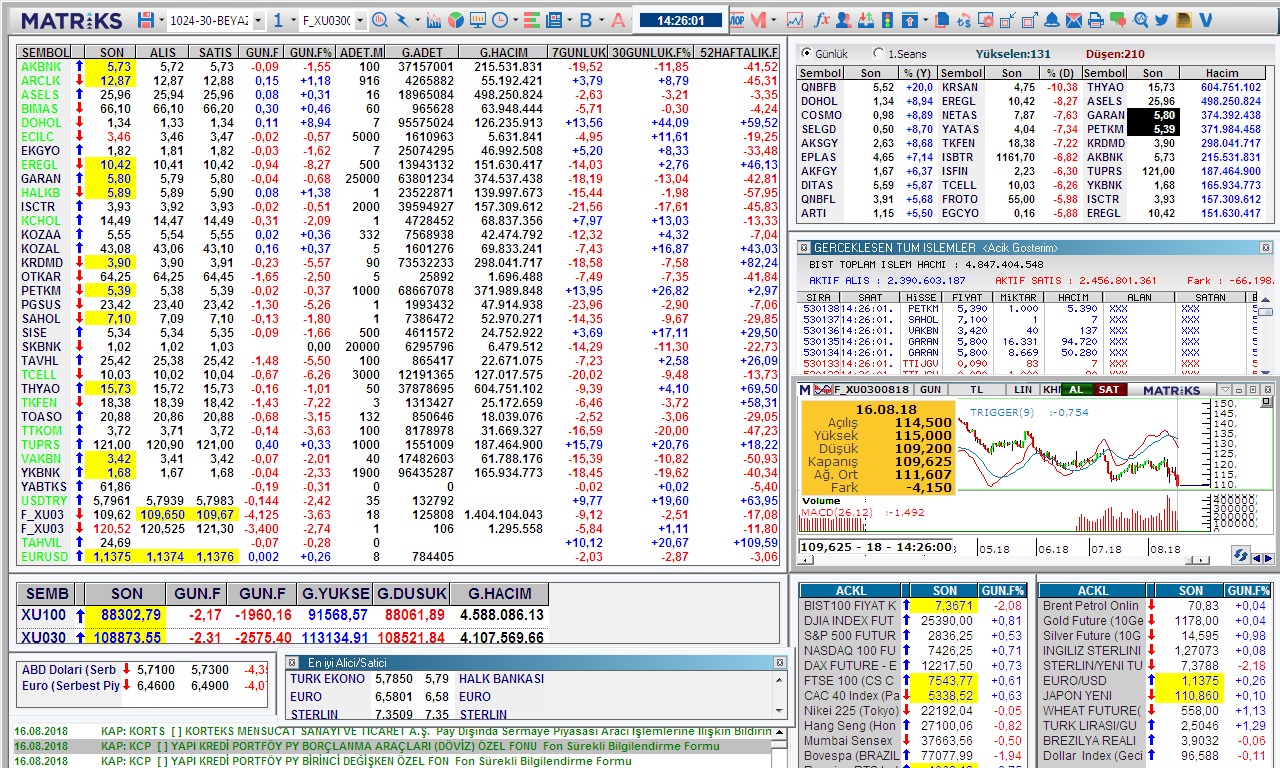Viewport: 1280px width, 768px height.
Task: Click the red M Matriks icon
Action: point(759,20)
